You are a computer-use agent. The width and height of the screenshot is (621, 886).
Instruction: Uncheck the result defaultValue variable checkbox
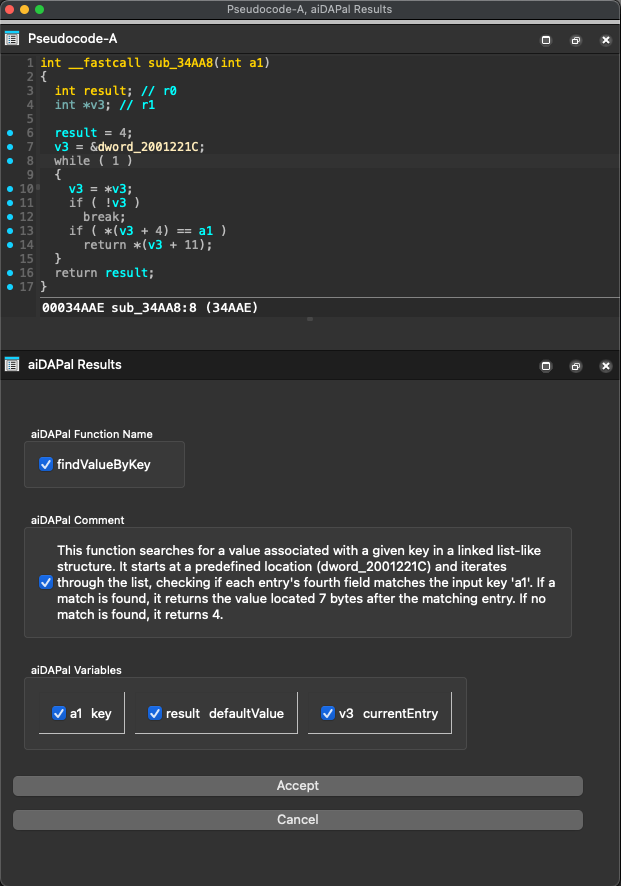[155, 713]
